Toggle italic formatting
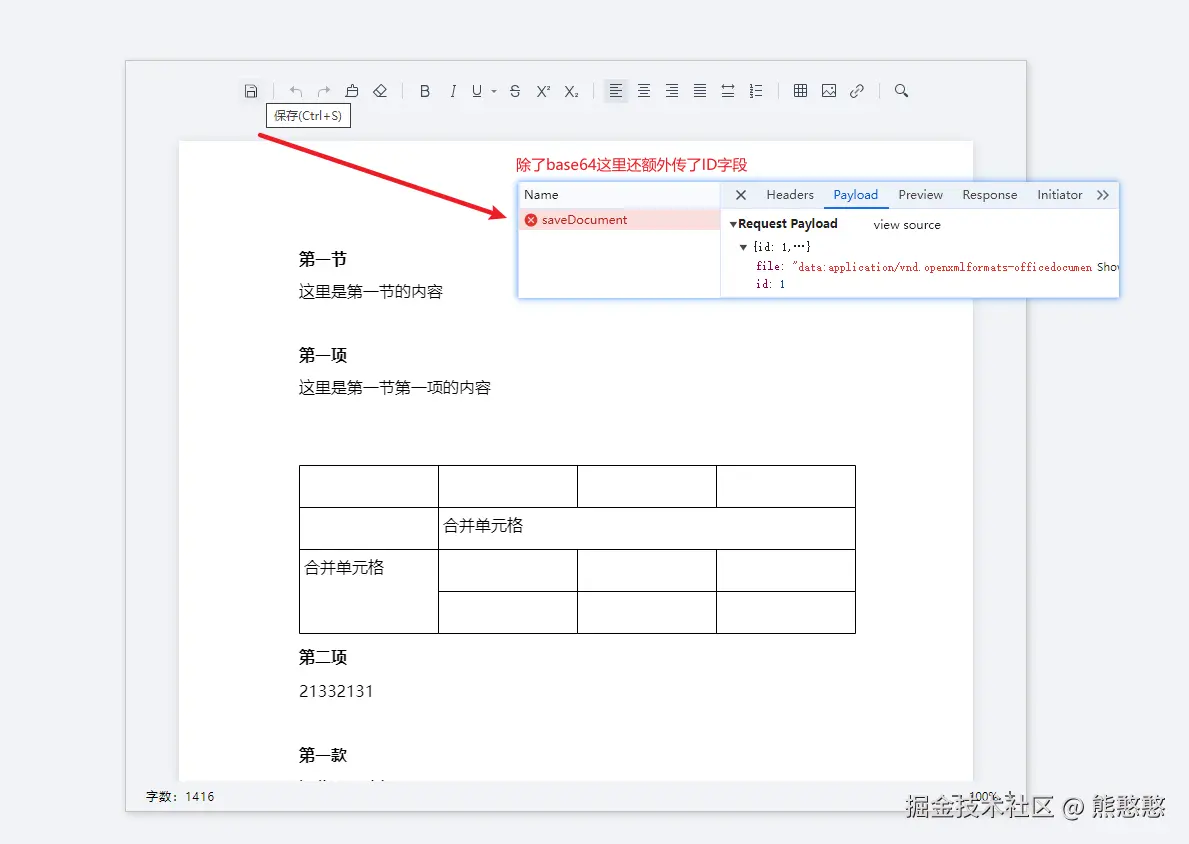 coord(453,91)
